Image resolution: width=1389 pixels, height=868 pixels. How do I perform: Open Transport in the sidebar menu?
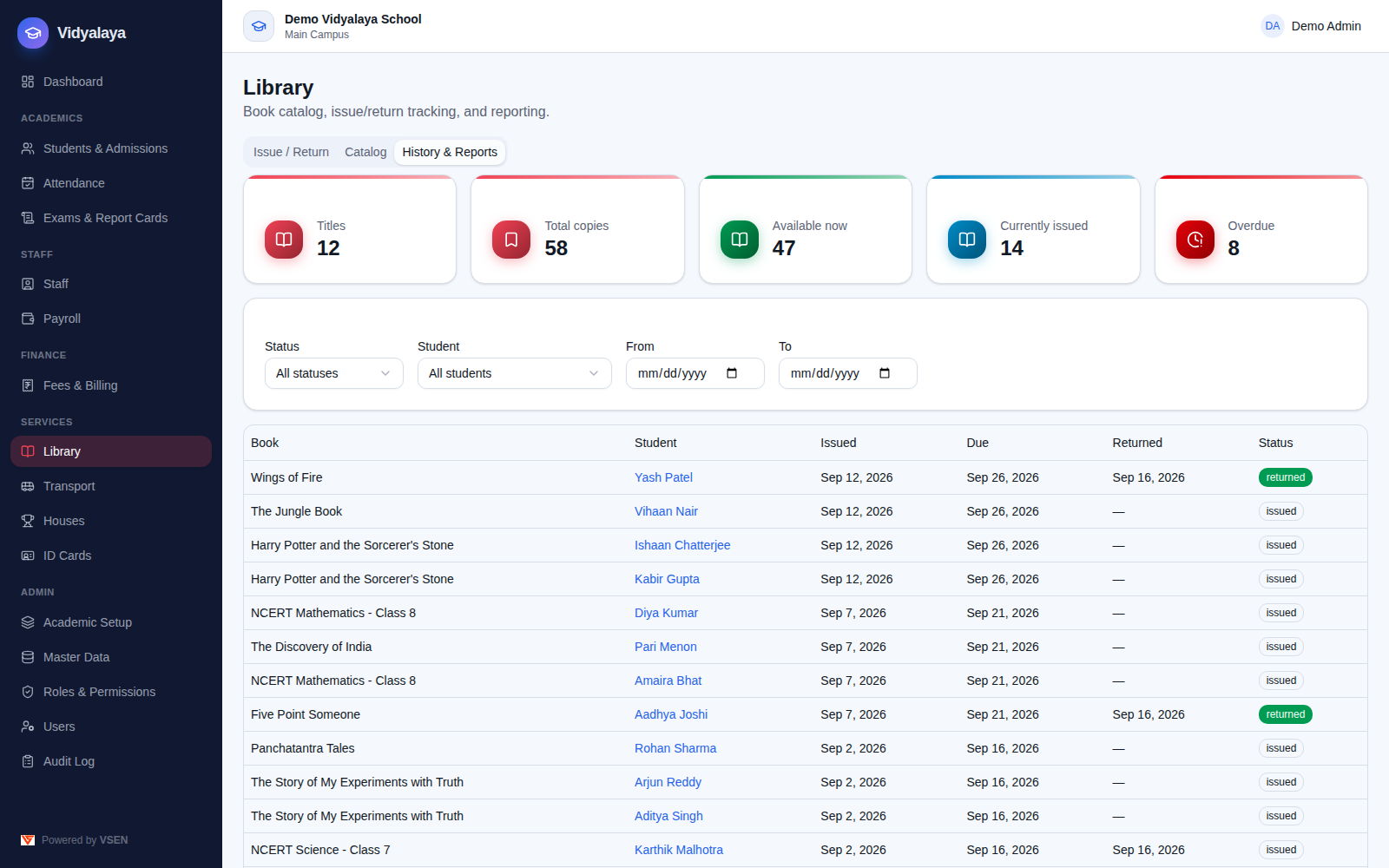click(111, 486)
